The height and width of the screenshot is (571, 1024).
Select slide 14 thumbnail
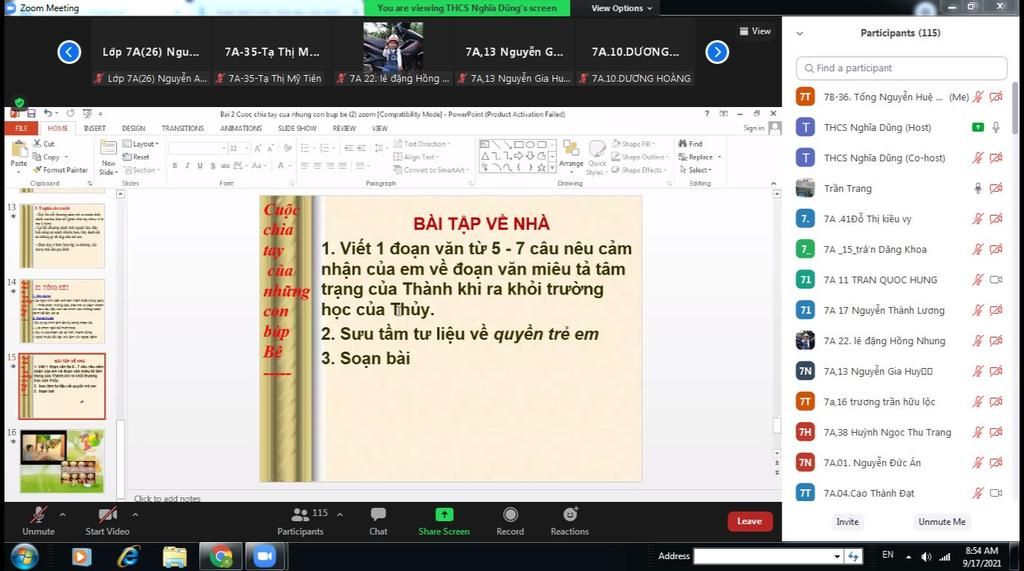tap(62, 311)
